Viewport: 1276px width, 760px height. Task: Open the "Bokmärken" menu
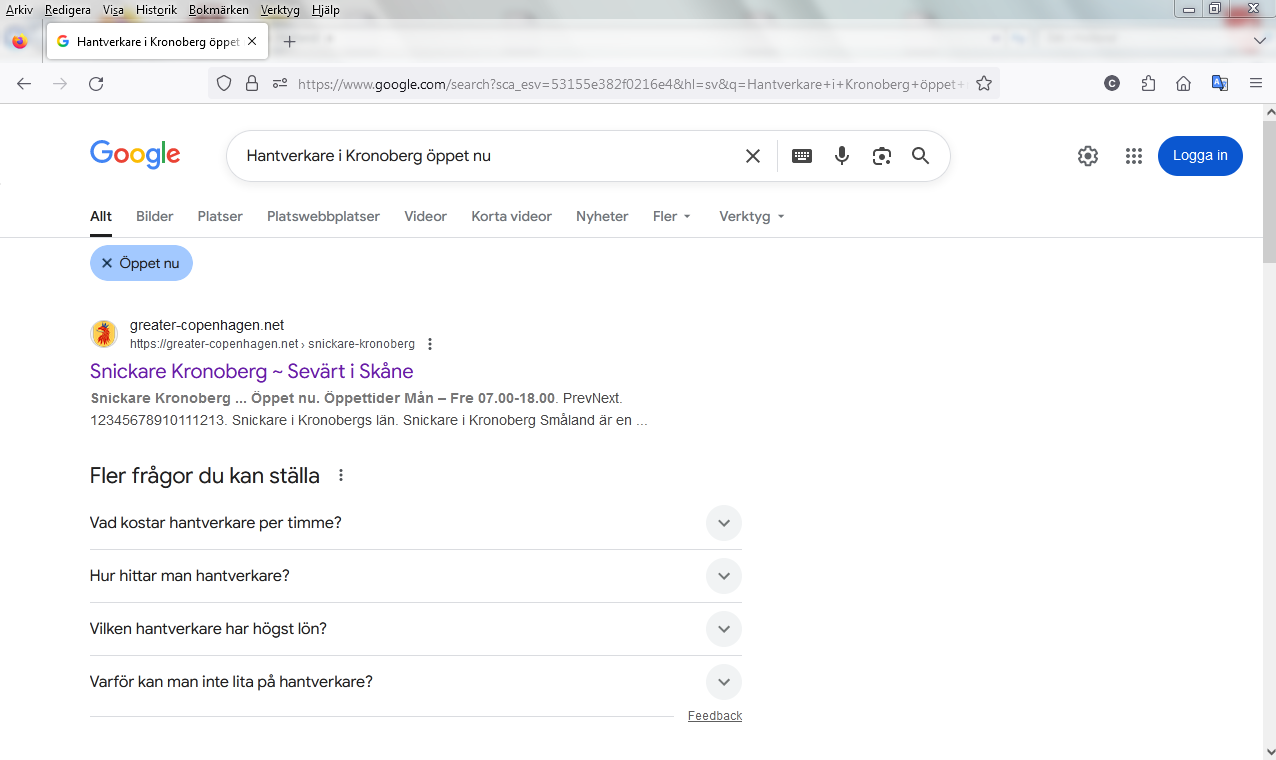click(218, 10)
